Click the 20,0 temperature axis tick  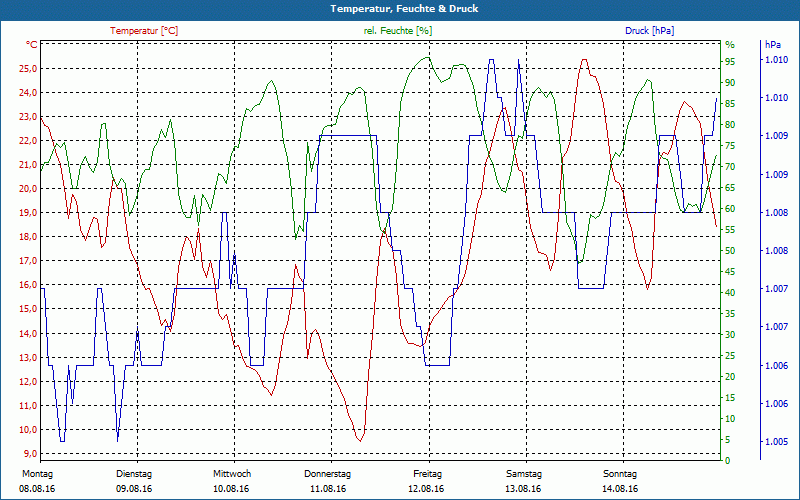click(28, 189)
